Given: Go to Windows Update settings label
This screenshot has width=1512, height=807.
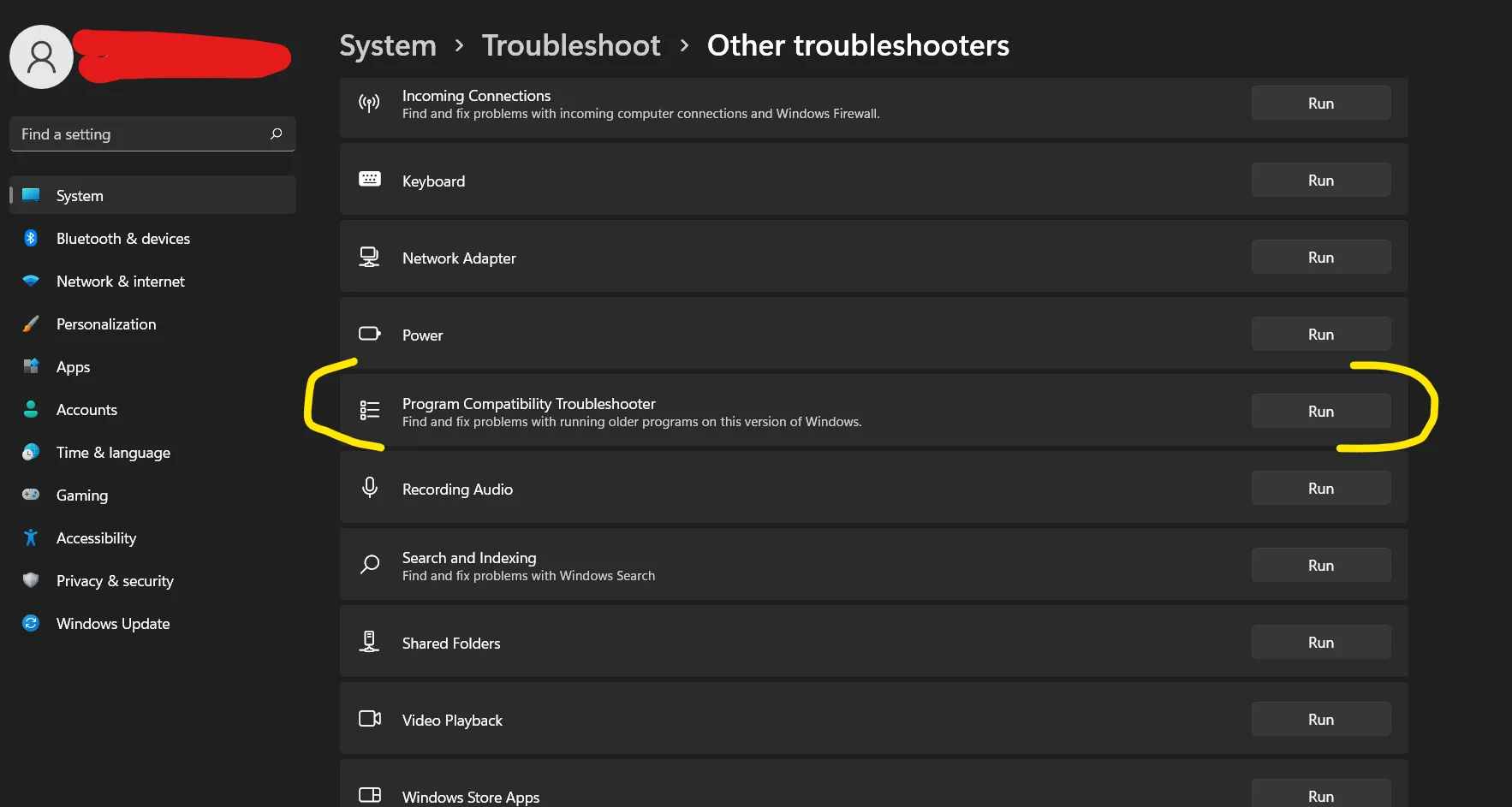Looking at the screenshot, I should click(113, 624).
